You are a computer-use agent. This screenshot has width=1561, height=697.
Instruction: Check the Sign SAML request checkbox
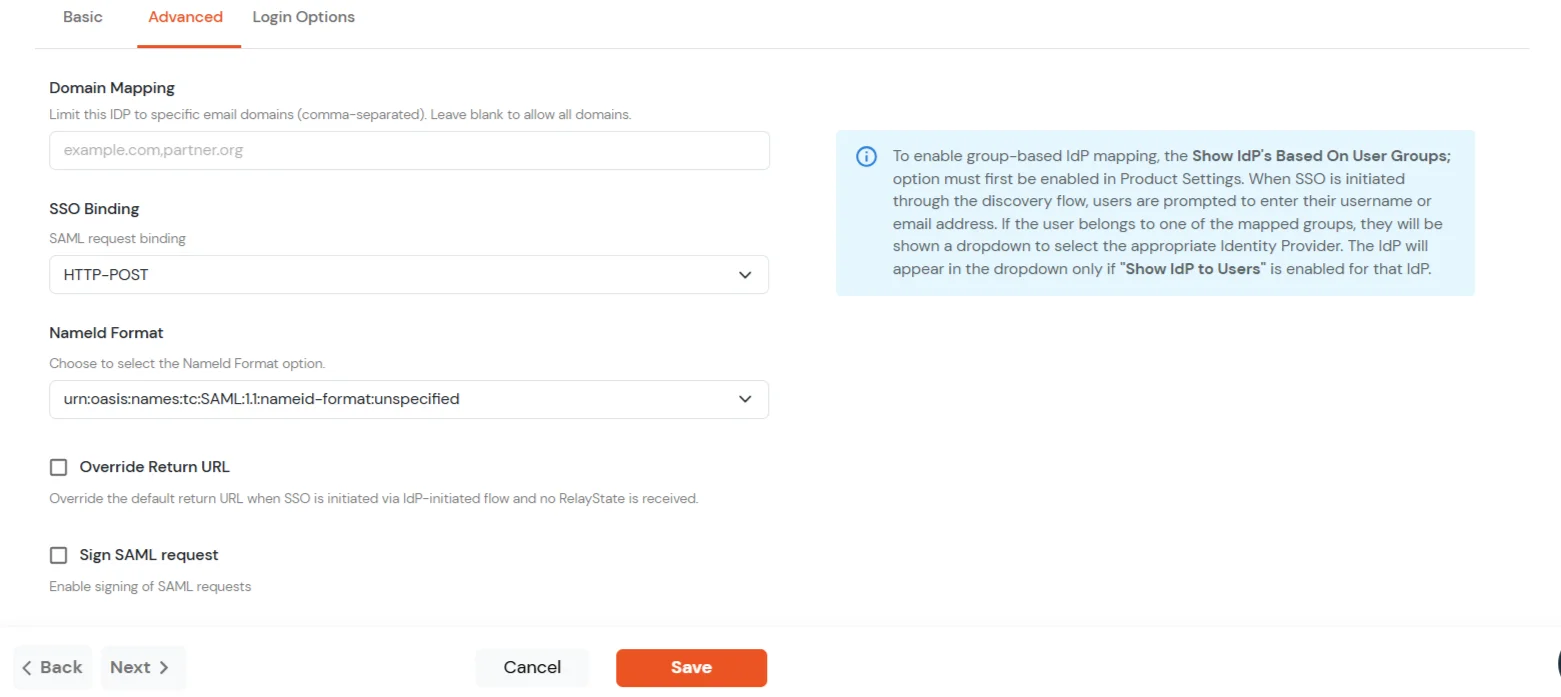point(59,555)
